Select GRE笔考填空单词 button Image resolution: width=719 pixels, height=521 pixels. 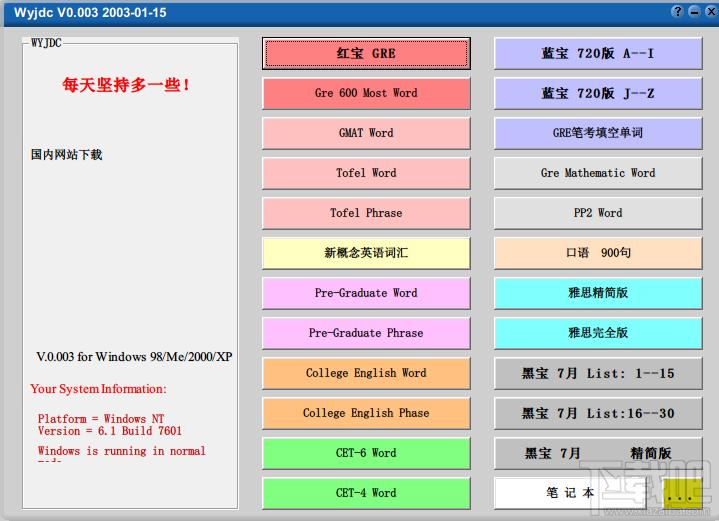(x=598, y=133)
